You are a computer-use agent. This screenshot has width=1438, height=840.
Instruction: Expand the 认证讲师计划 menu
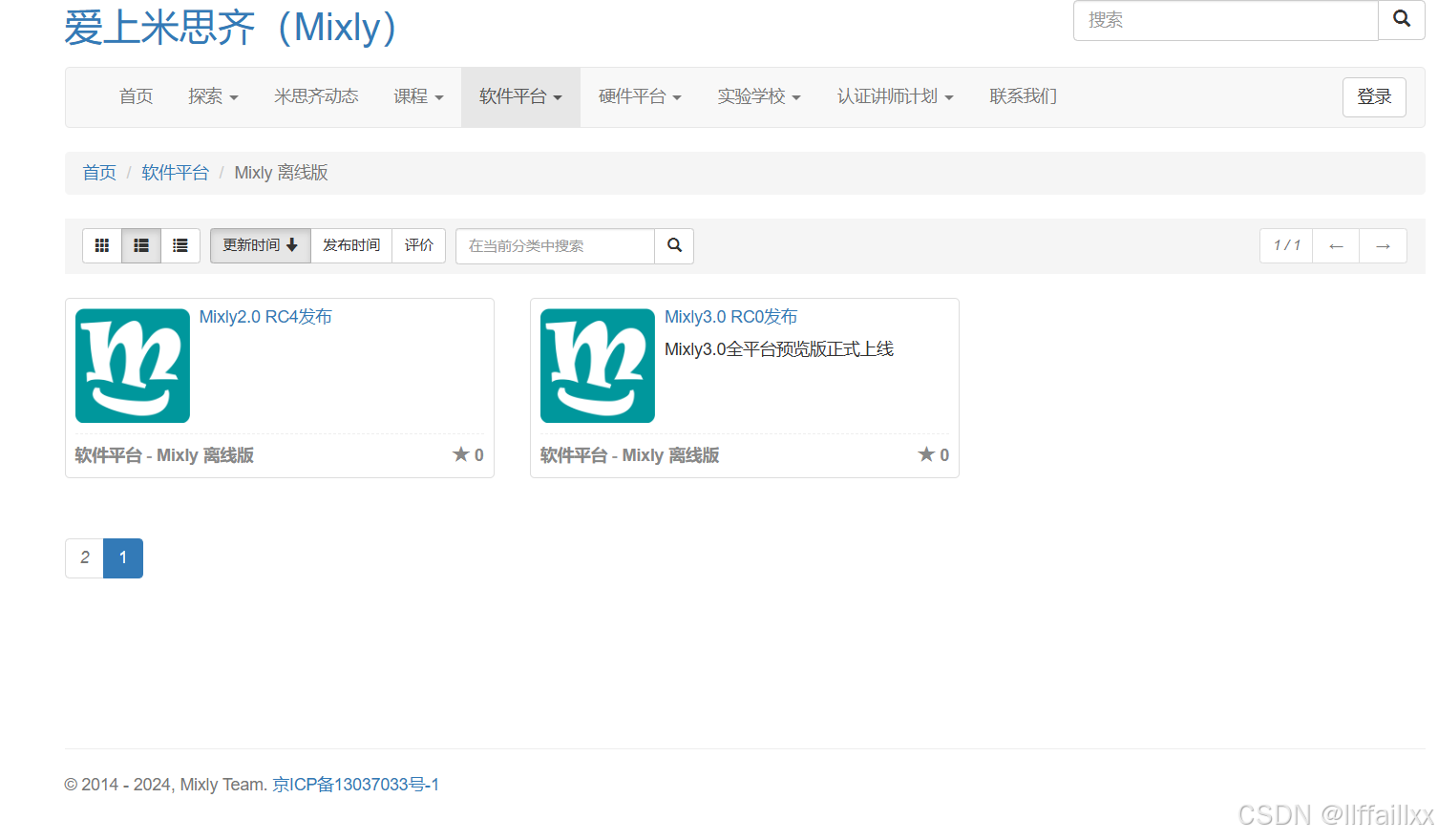(894, 96)
